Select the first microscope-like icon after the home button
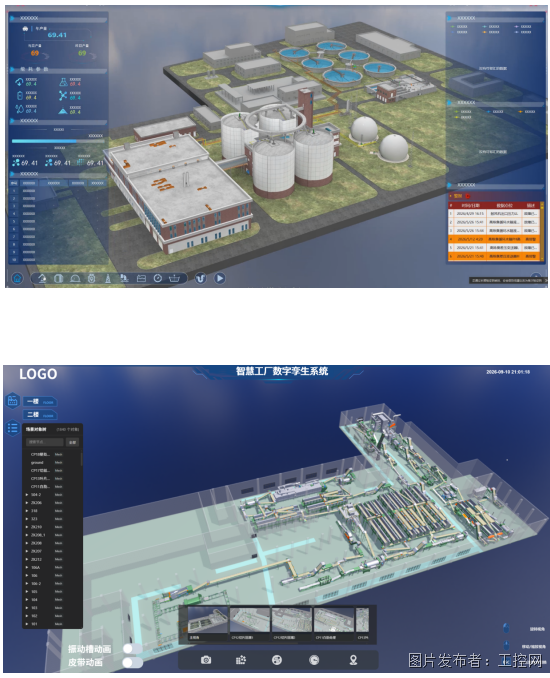 [42, 278]
